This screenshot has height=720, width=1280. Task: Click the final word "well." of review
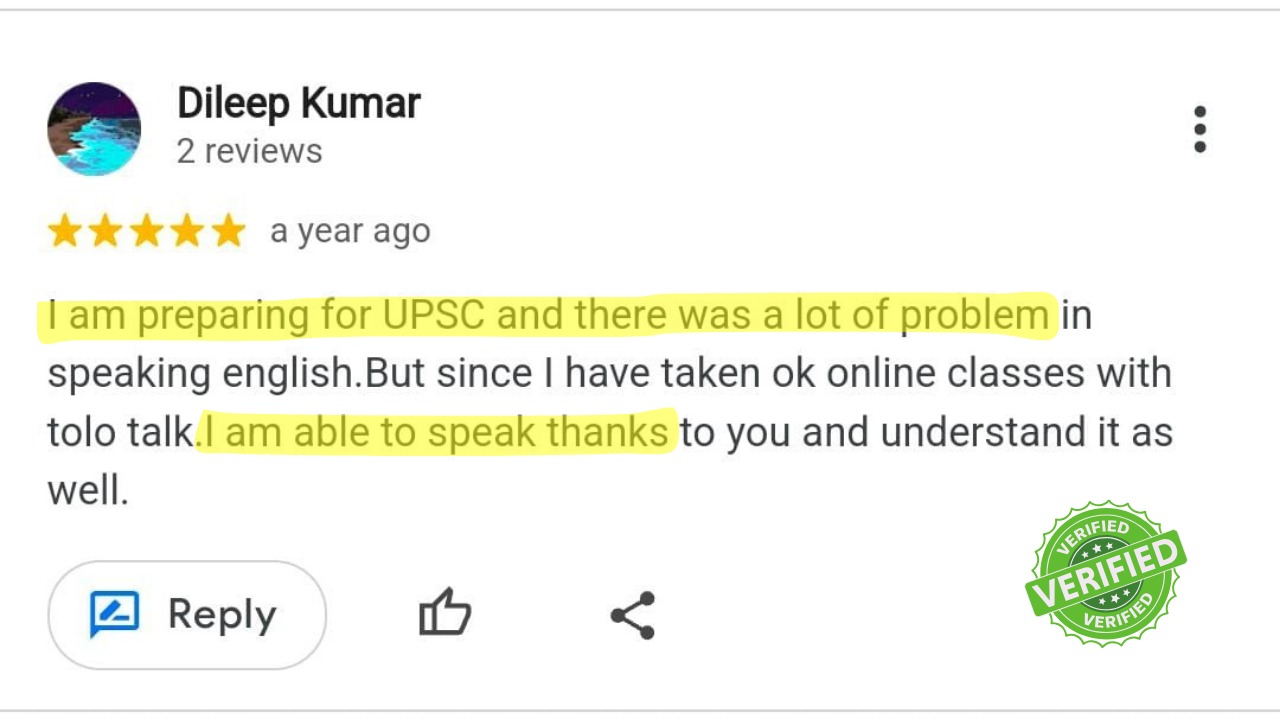click(88, 491)
